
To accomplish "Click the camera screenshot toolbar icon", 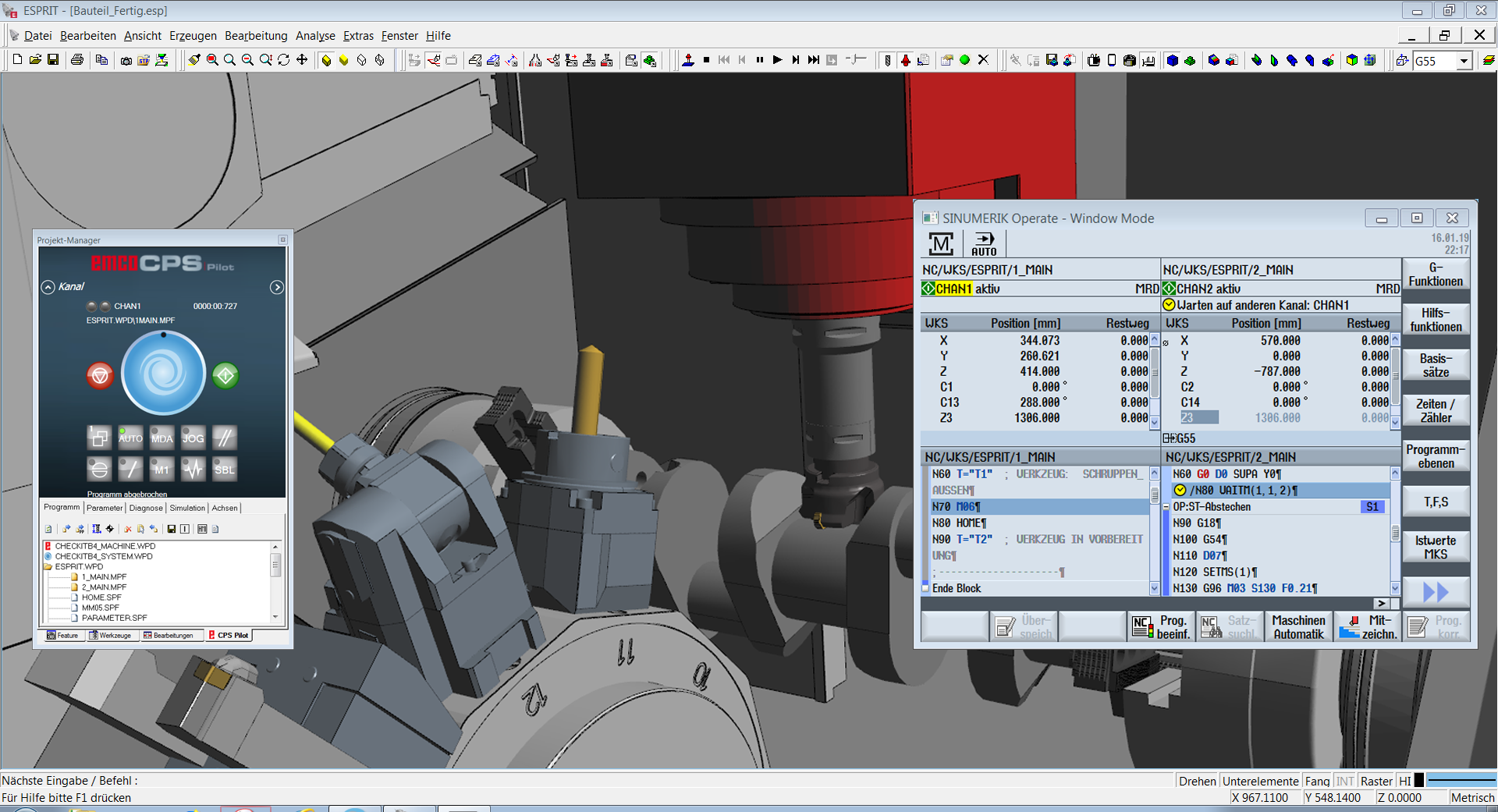I will coord(126,60).
